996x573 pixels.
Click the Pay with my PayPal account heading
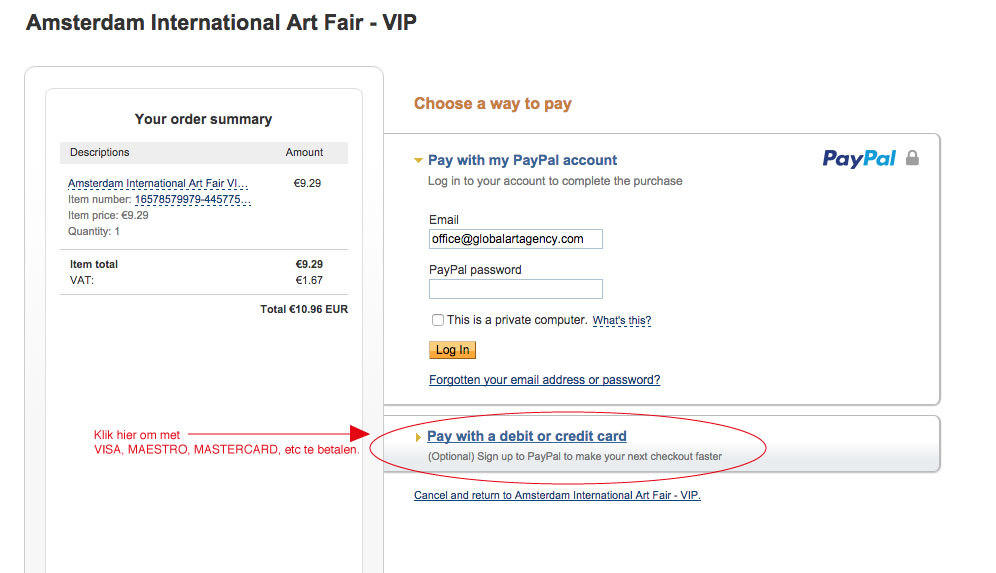522,160
